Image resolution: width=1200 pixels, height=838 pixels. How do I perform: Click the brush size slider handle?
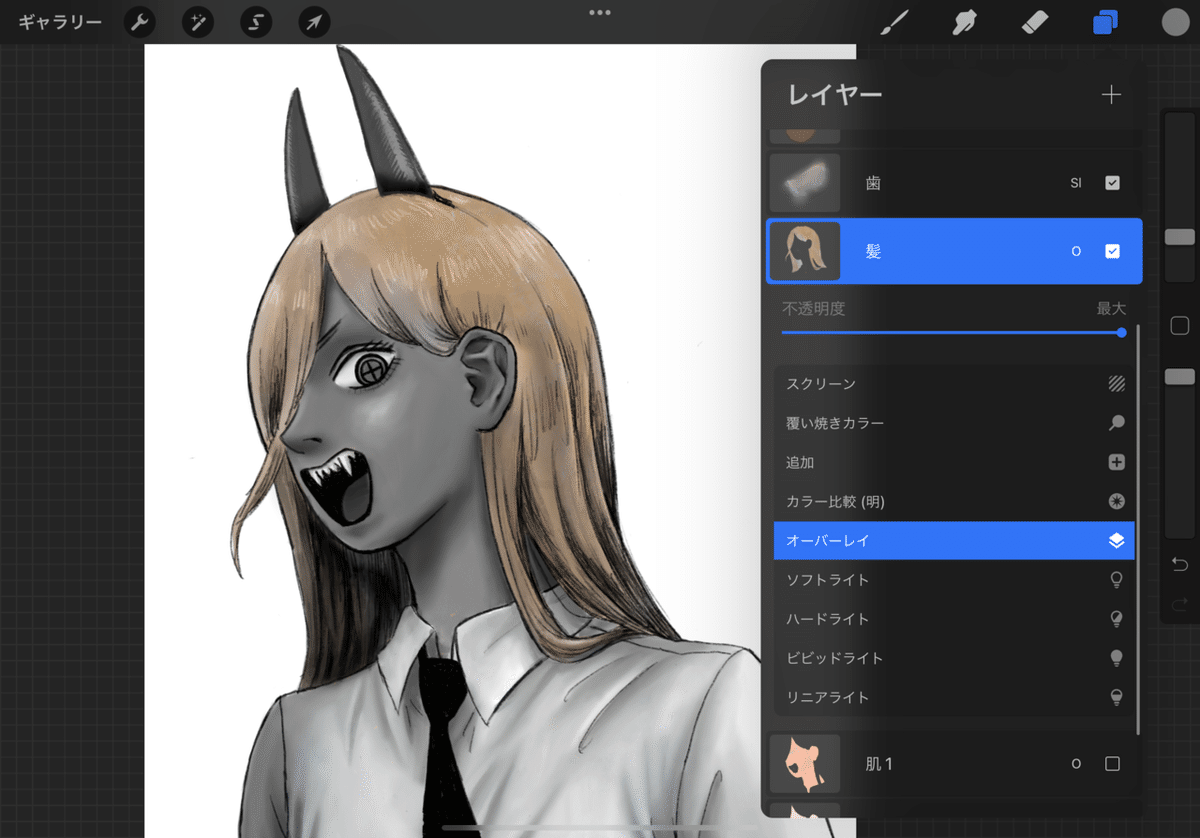tap(1180, 237)
